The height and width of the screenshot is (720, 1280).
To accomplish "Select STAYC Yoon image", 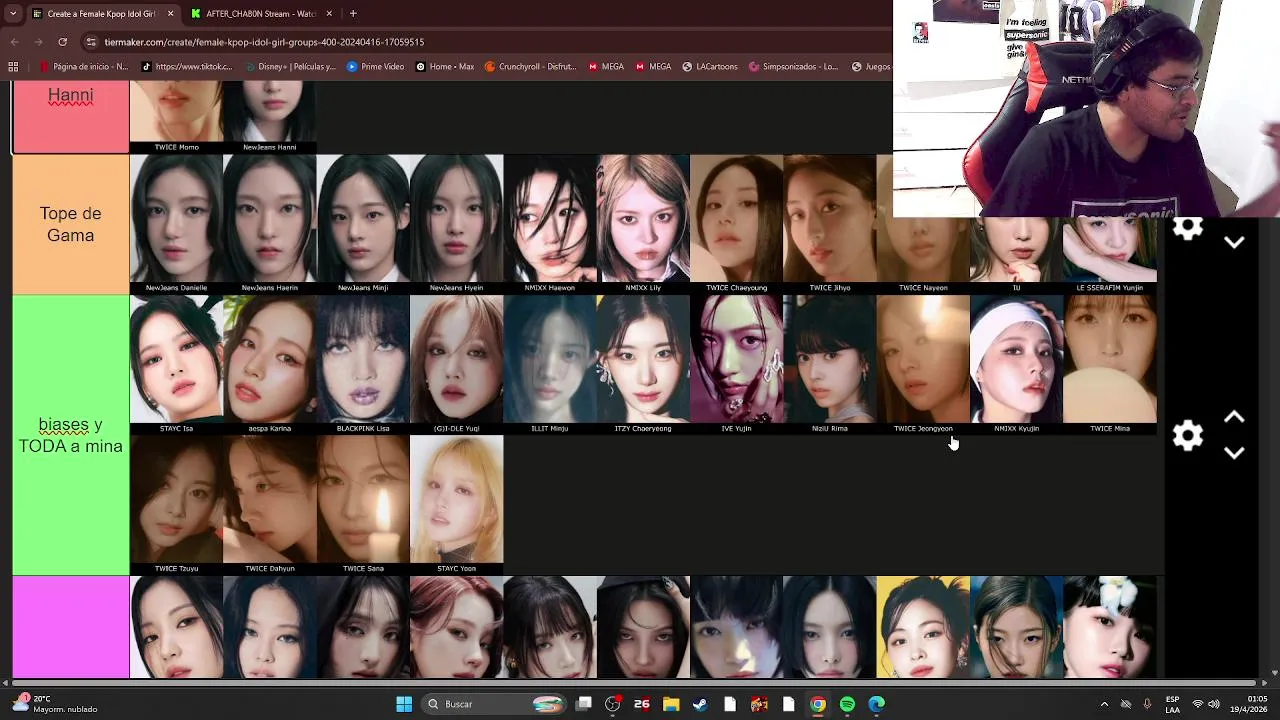I will click(456, 505).
